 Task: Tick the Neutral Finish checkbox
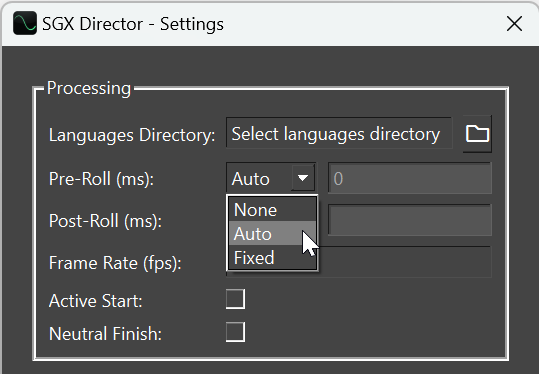pyautogui.click(x=235, y=332)
